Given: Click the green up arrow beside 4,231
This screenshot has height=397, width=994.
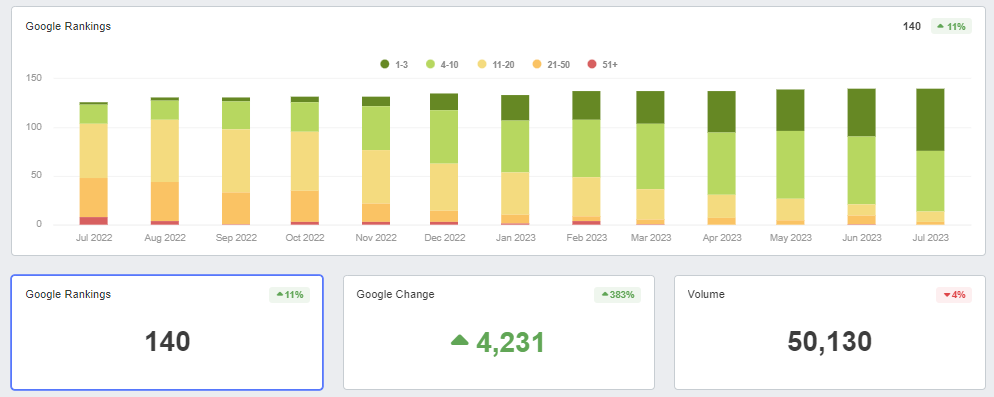Looking at the screenshot, I should (x=460, y=341).
